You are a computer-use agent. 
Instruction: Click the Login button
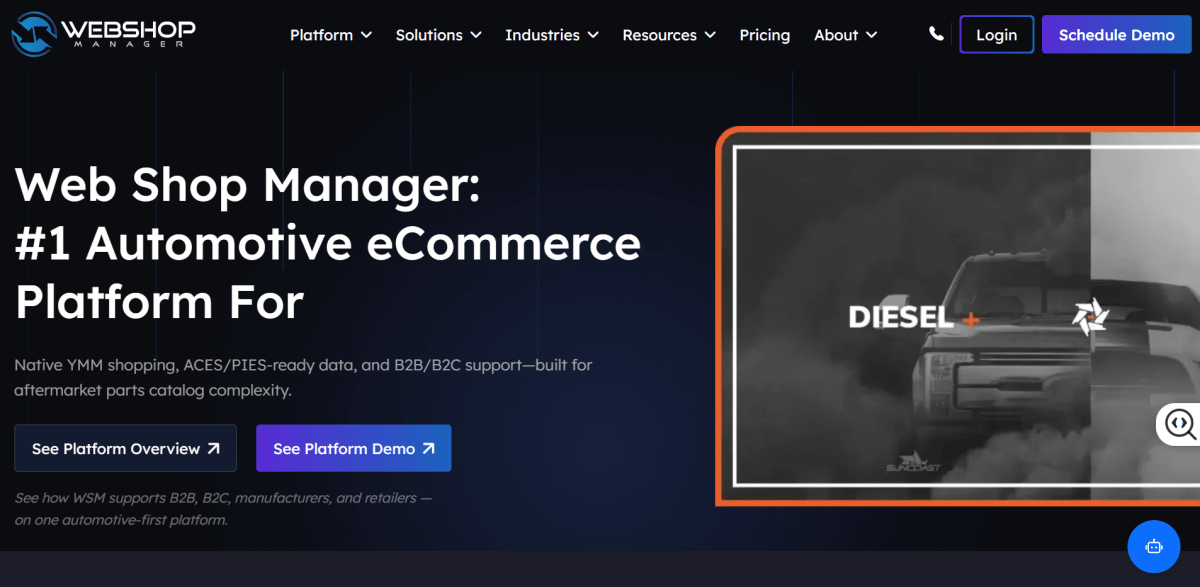[x=996, y=34]
